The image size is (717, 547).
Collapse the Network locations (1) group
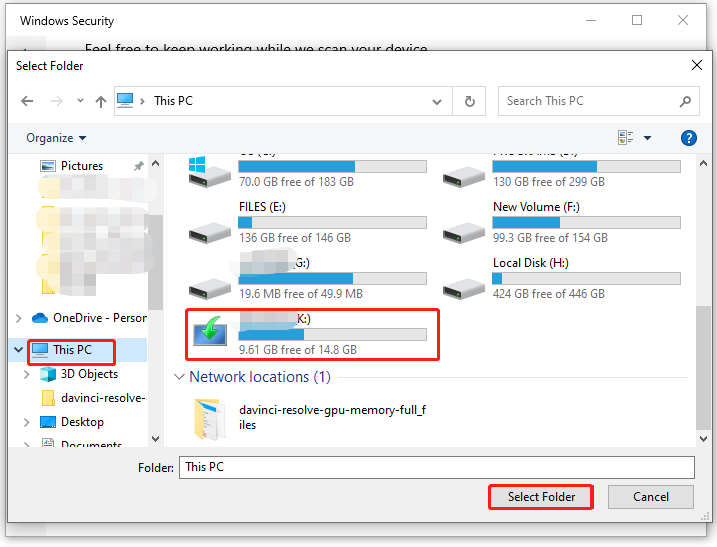(179, 377)
